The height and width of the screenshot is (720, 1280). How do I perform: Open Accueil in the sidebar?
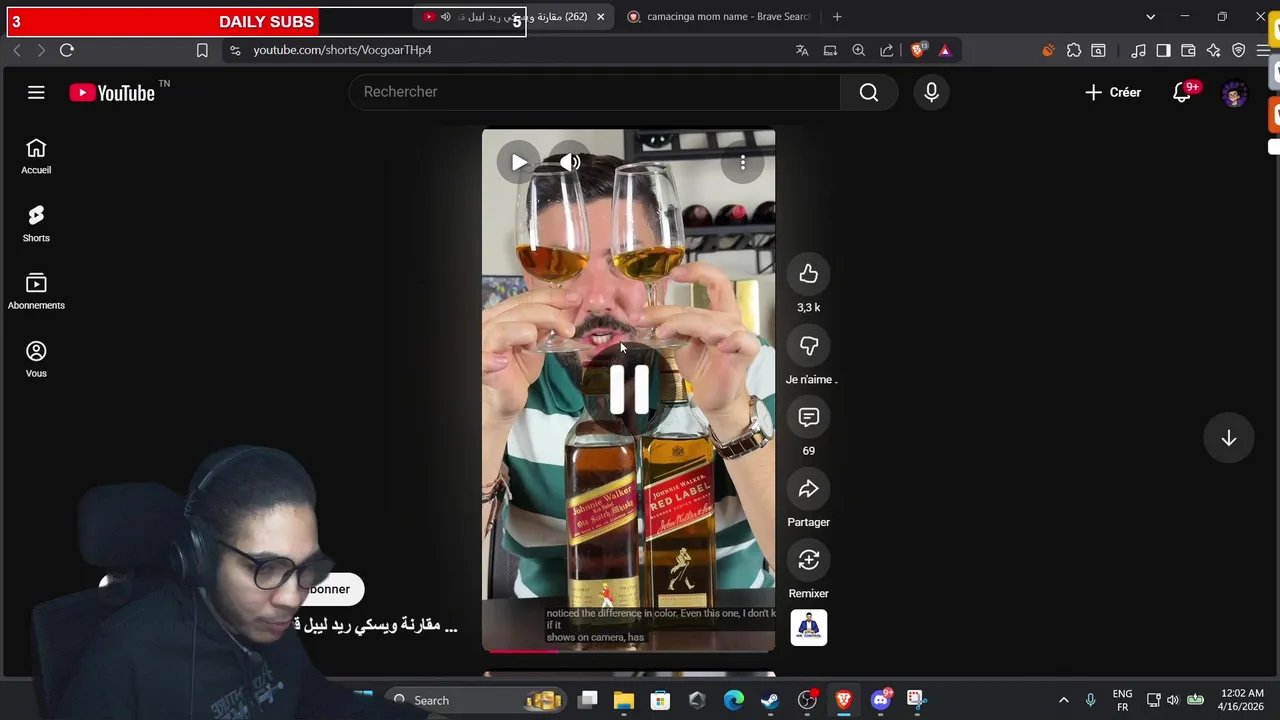(x=36, y=157)
